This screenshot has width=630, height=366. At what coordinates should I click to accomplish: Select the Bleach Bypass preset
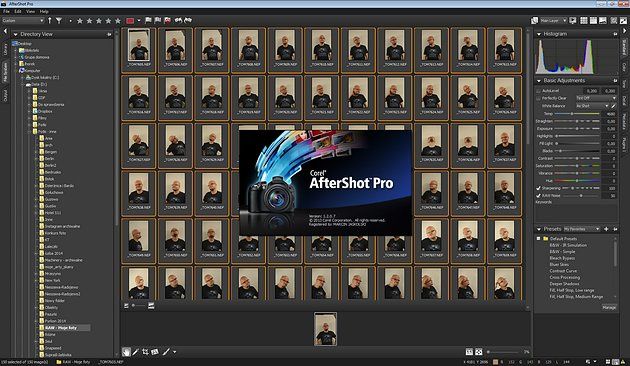coord(562,258)
